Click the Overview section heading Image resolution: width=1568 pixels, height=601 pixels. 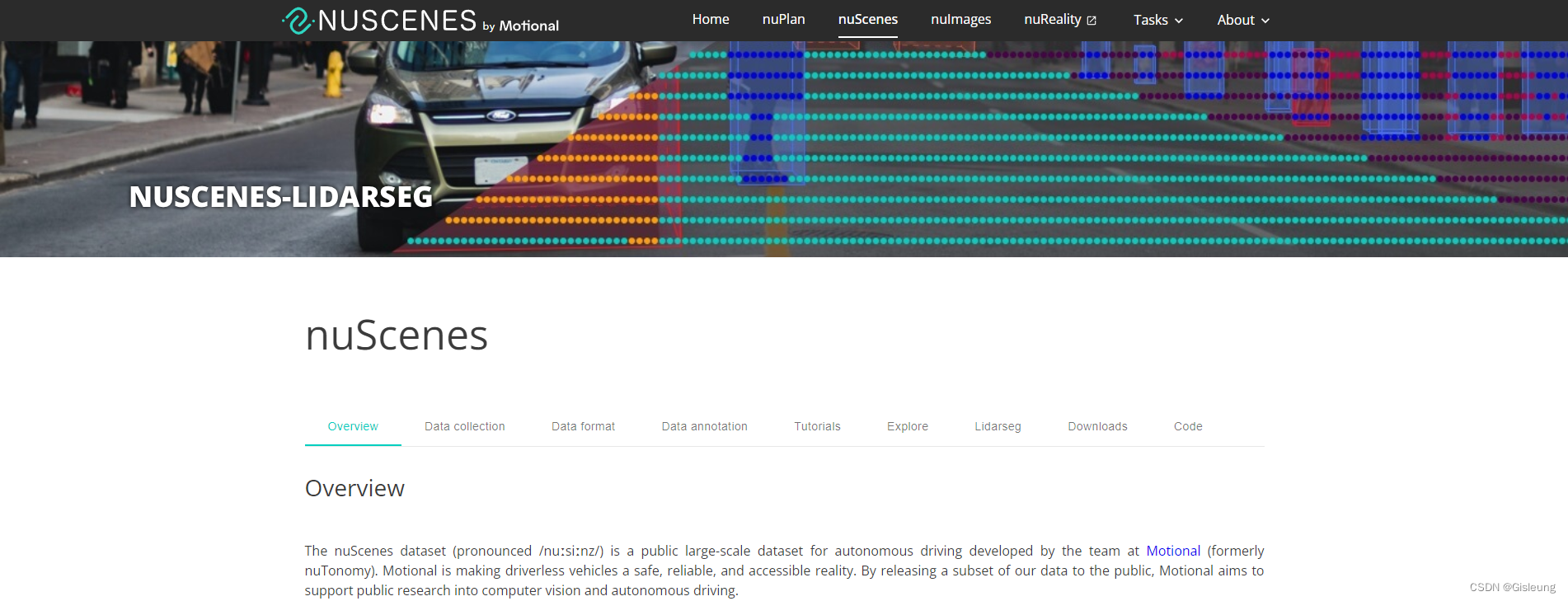click(354, 488)
